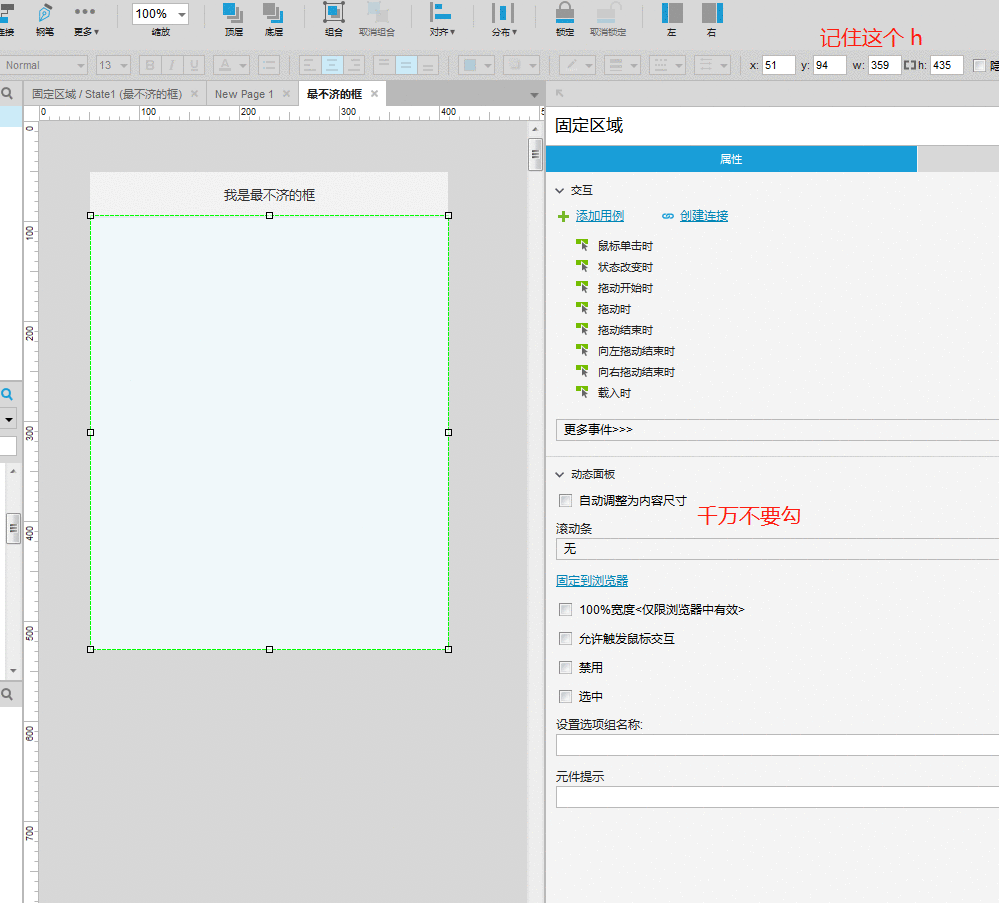Click the 取消组合 ungroup icon

[377, 20]
